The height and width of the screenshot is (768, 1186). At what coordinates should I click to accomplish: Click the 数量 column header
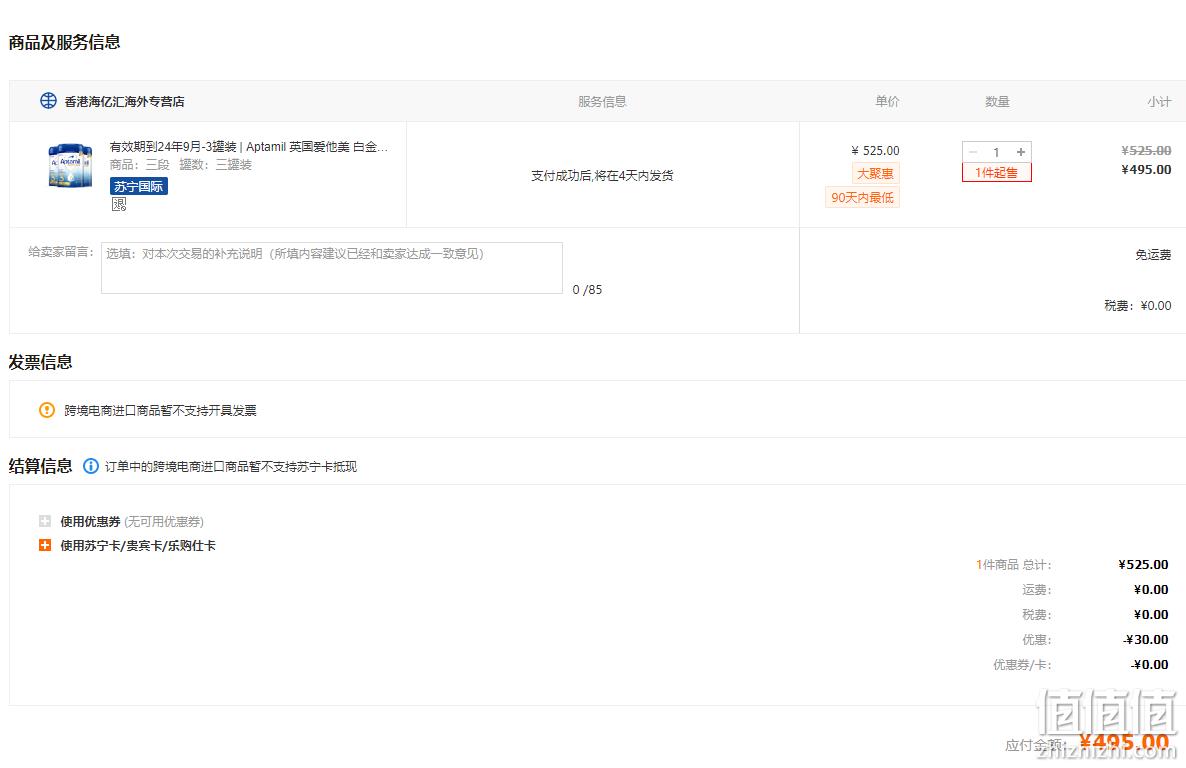click(x=997, y=101)
